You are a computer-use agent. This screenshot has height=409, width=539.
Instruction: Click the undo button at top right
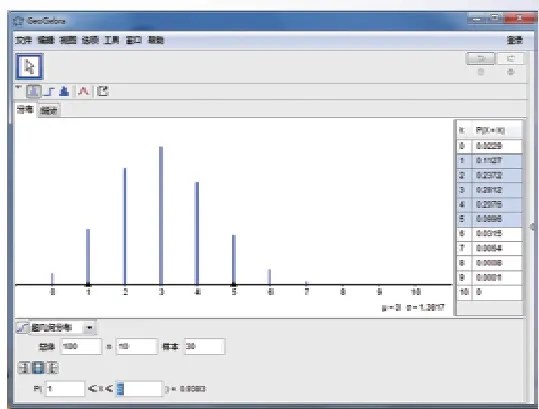pyautogui.click(x=481, y=59)
